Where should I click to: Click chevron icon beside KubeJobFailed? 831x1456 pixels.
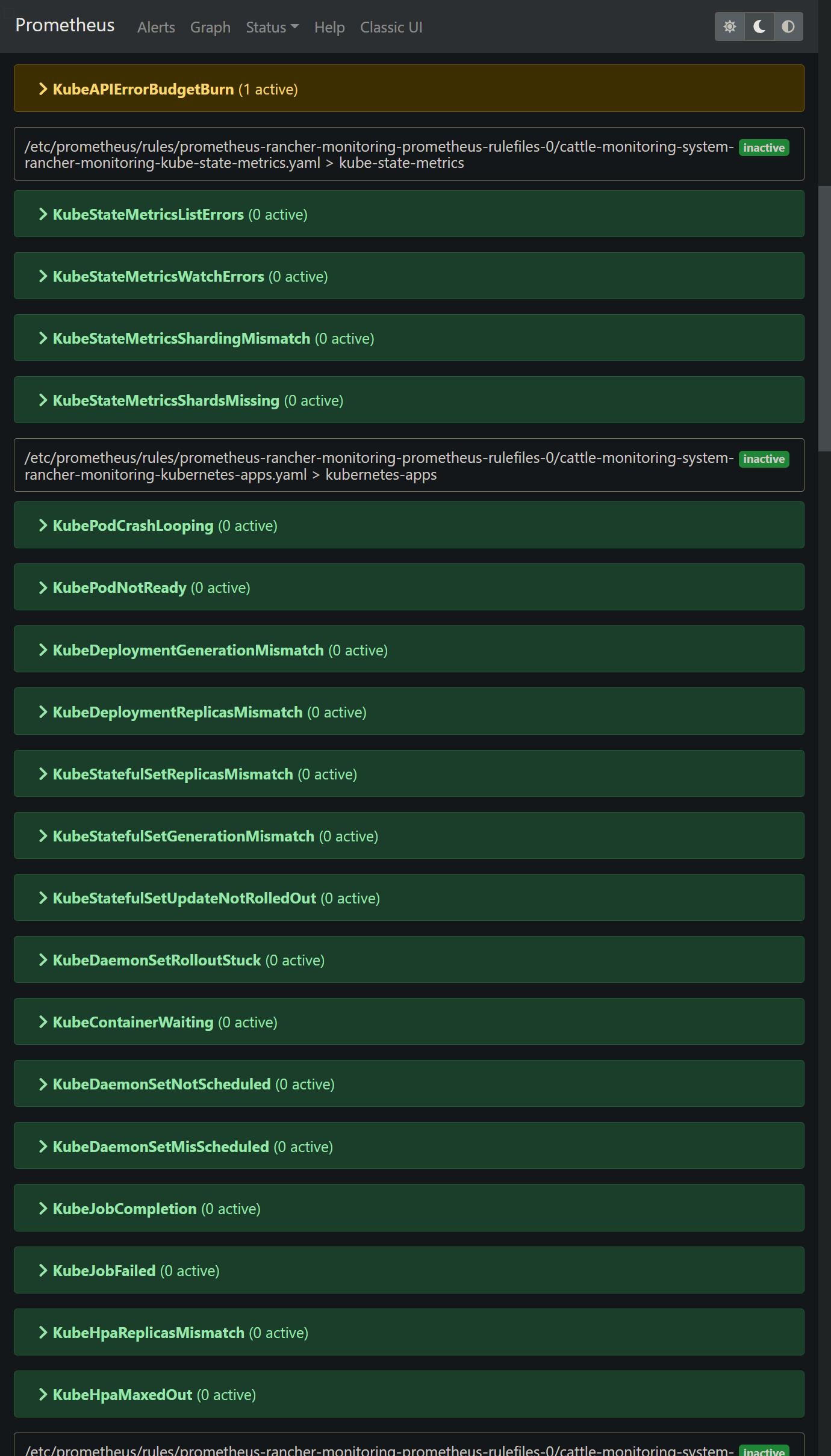point(43,1271)
